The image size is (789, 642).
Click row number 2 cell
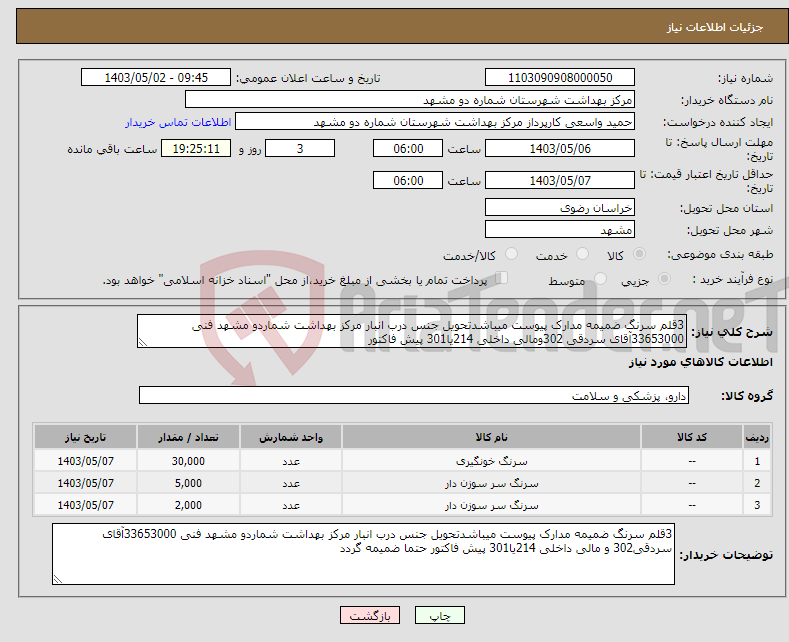[757, 483]
